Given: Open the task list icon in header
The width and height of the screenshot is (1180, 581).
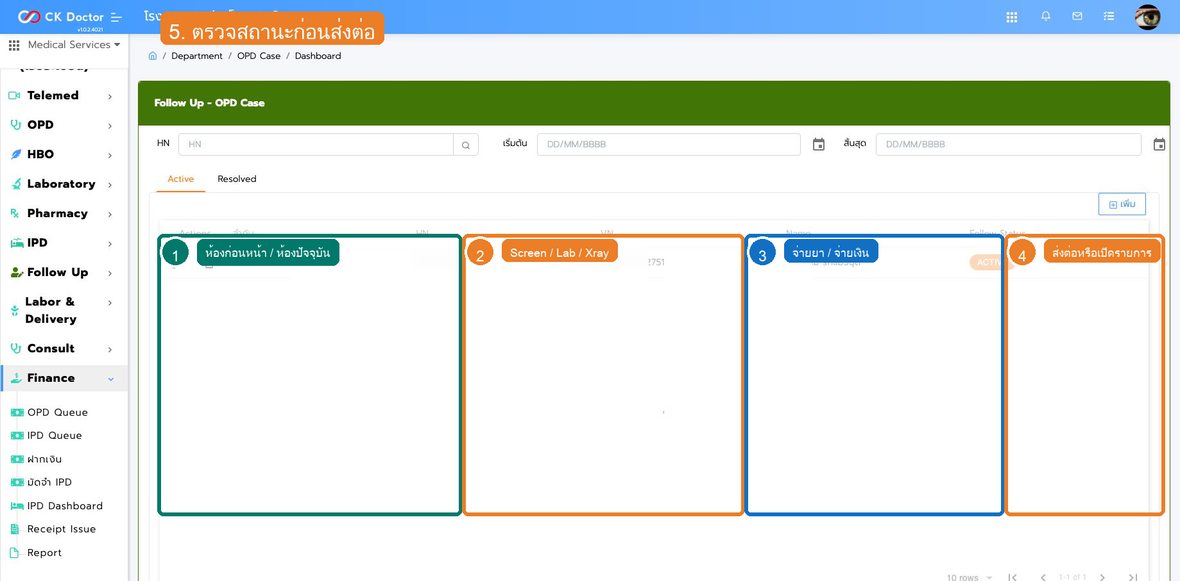Looking at the screenshot, I should pyautogui.click(x=1109, y=16).
